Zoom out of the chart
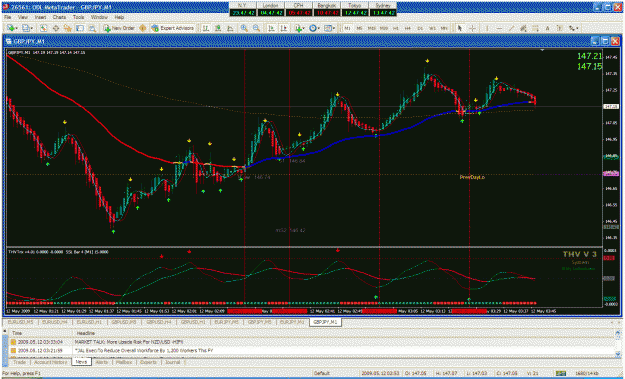This screenshot has width=625, height=379. pos(256,28)
